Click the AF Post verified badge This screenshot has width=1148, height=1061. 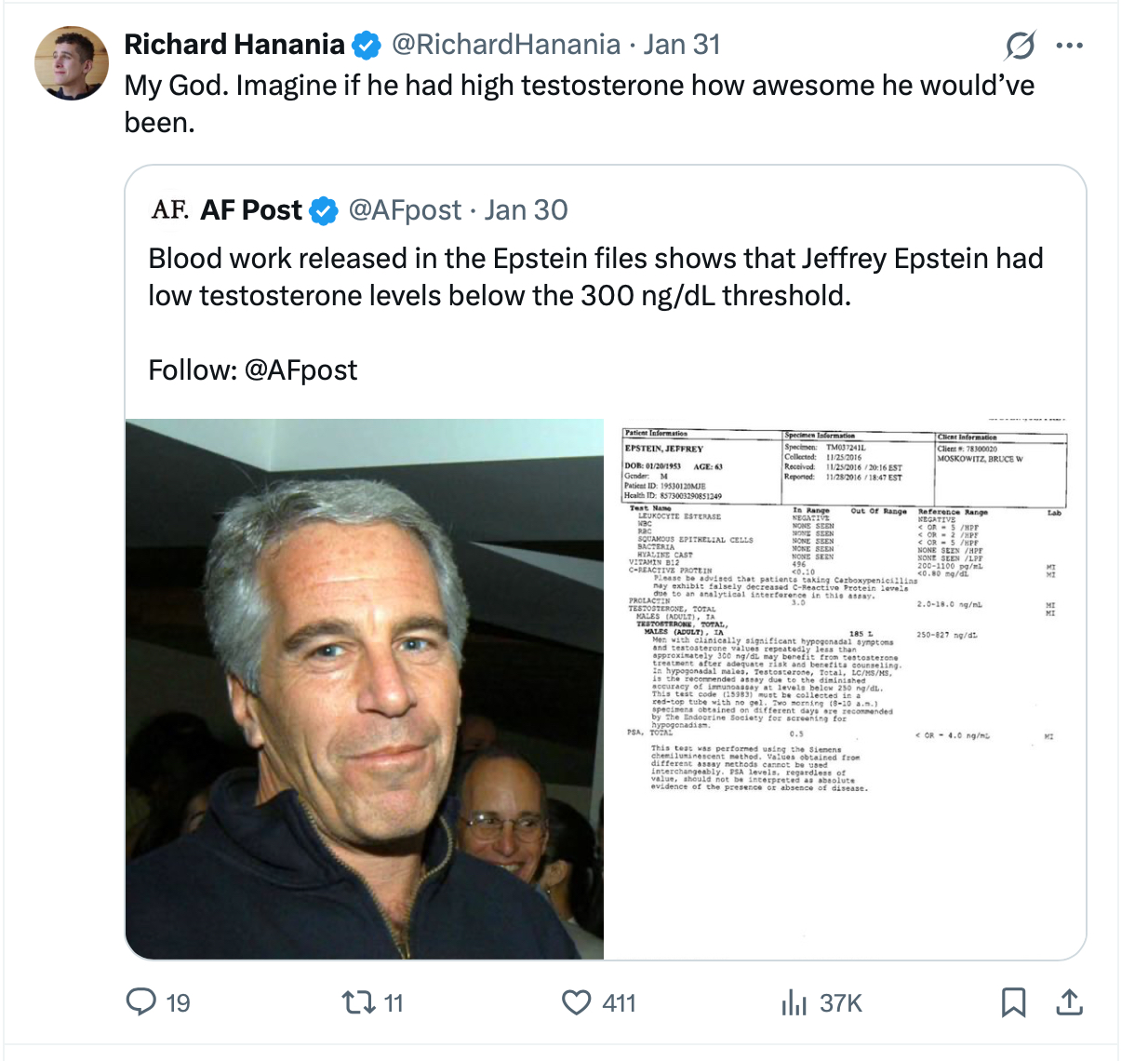click(324, 211)
